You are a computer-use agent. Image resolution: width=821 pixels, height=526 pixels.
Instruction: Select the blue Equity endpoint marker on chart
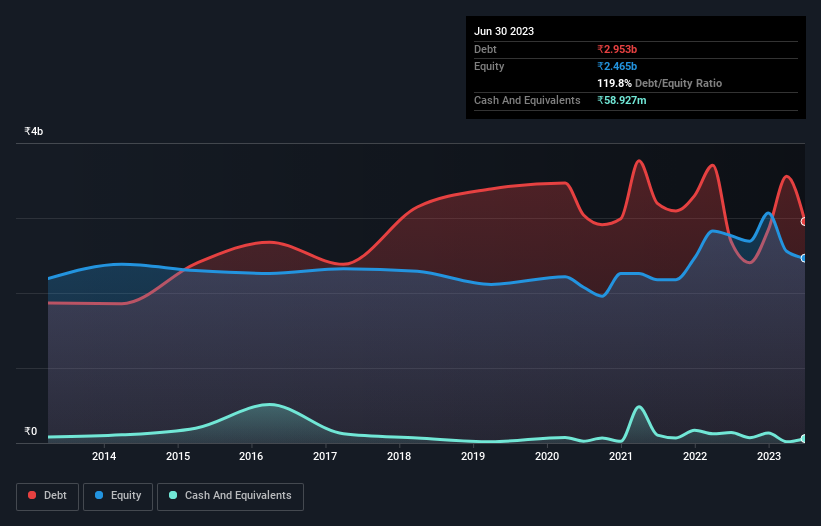pos(804,258)
